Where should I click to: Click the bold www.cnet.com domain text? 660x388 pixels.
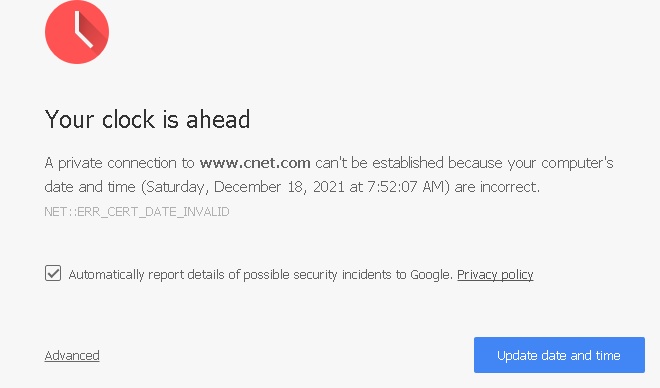point(255,163)
